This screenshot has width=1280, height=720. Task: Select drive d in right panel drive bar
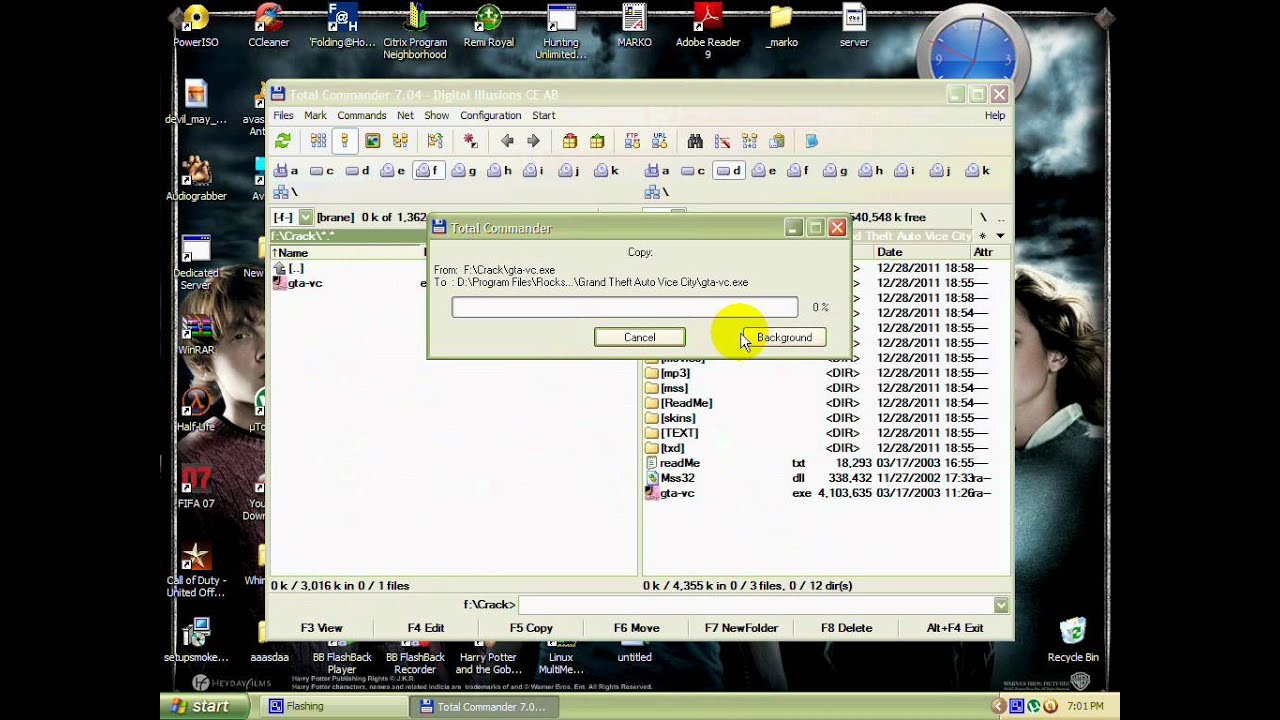click(730, 171)
